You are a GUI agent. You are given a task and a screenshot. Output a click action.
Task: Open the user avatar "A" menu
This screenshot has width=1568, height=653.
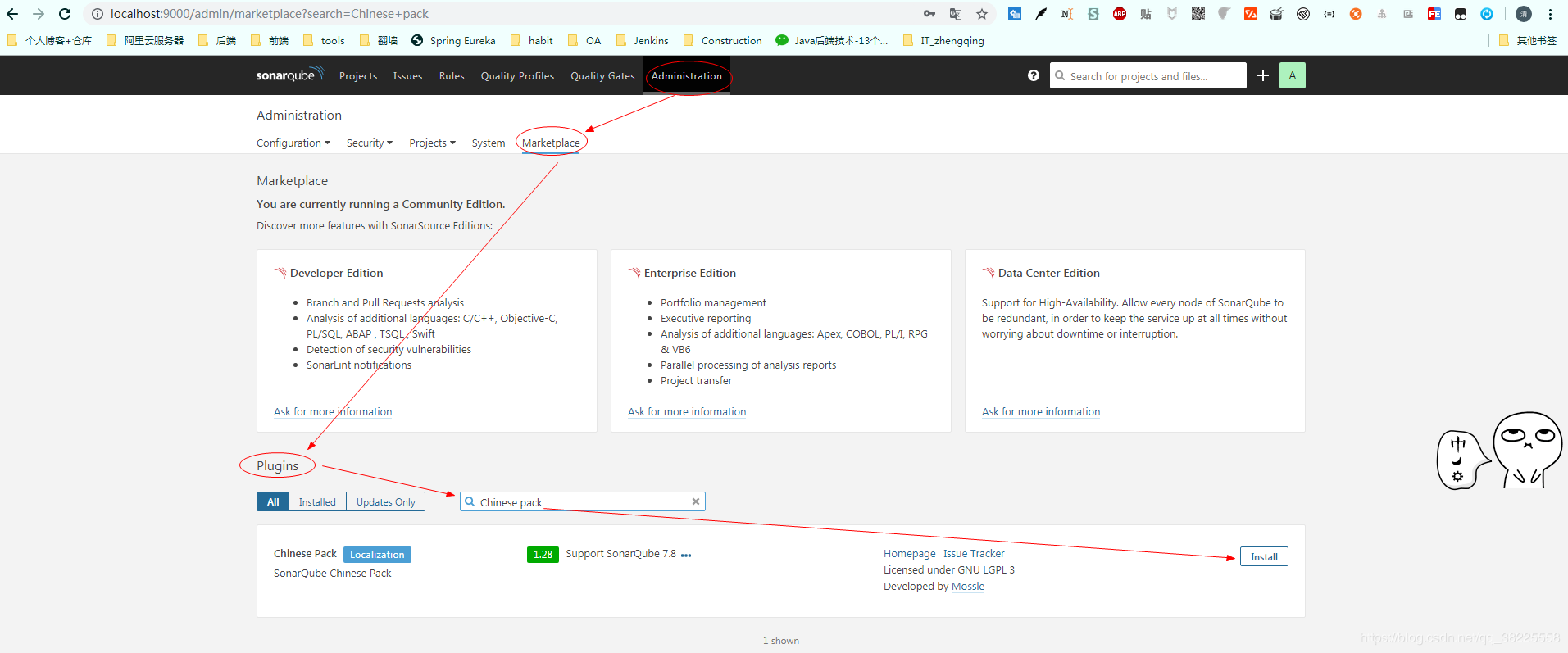pos(1293,75)
